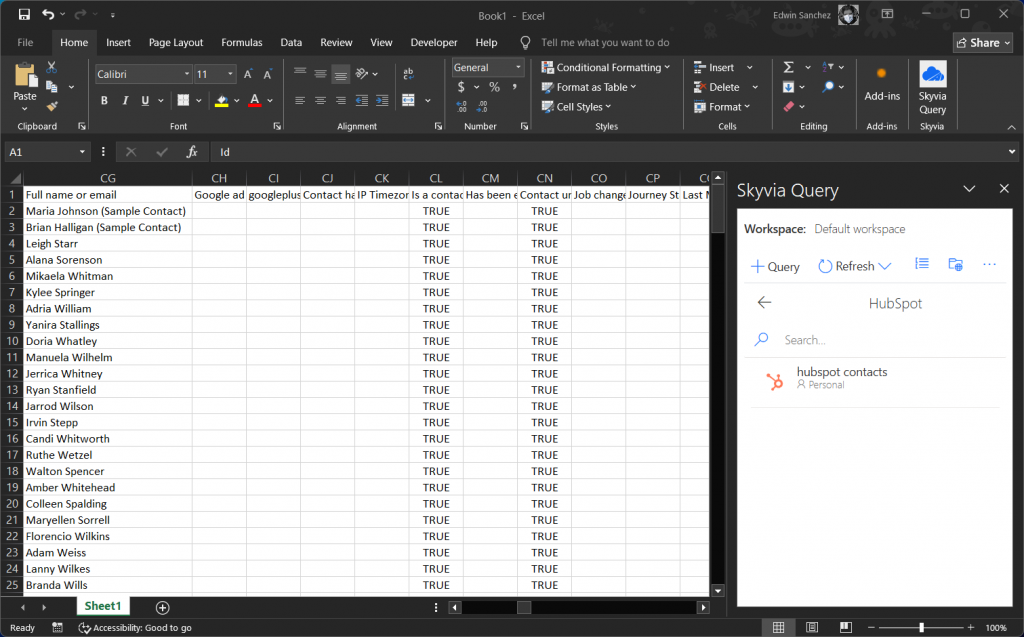Switch to the Insert tab
Viewport: 1024px width, 637px height.
tap(118, 42)
